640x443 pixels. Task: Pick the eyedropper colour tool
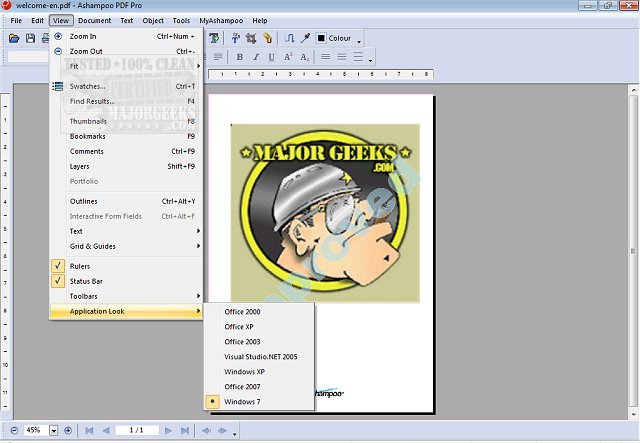(x=305, y=38)
